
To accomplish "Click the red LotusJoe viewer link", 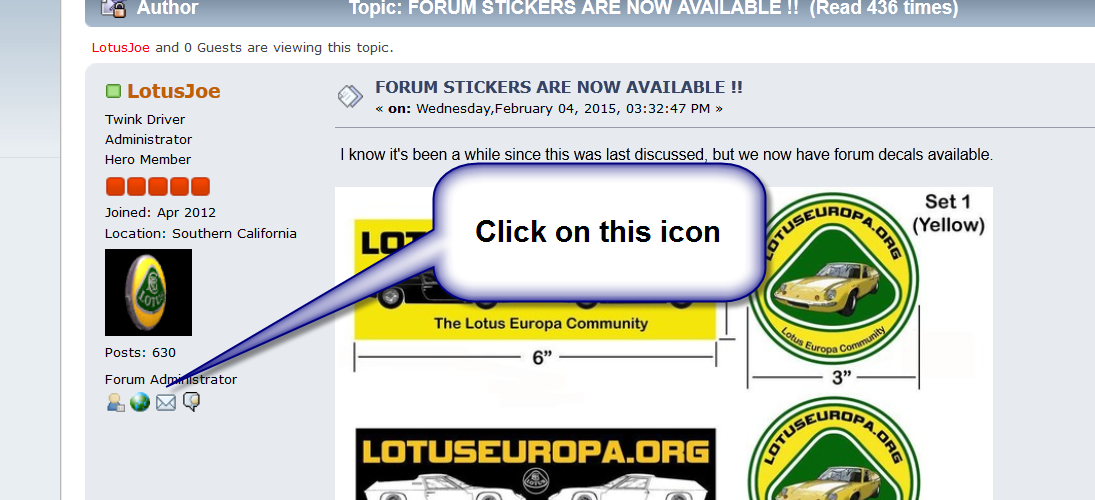I will [121, 48].
